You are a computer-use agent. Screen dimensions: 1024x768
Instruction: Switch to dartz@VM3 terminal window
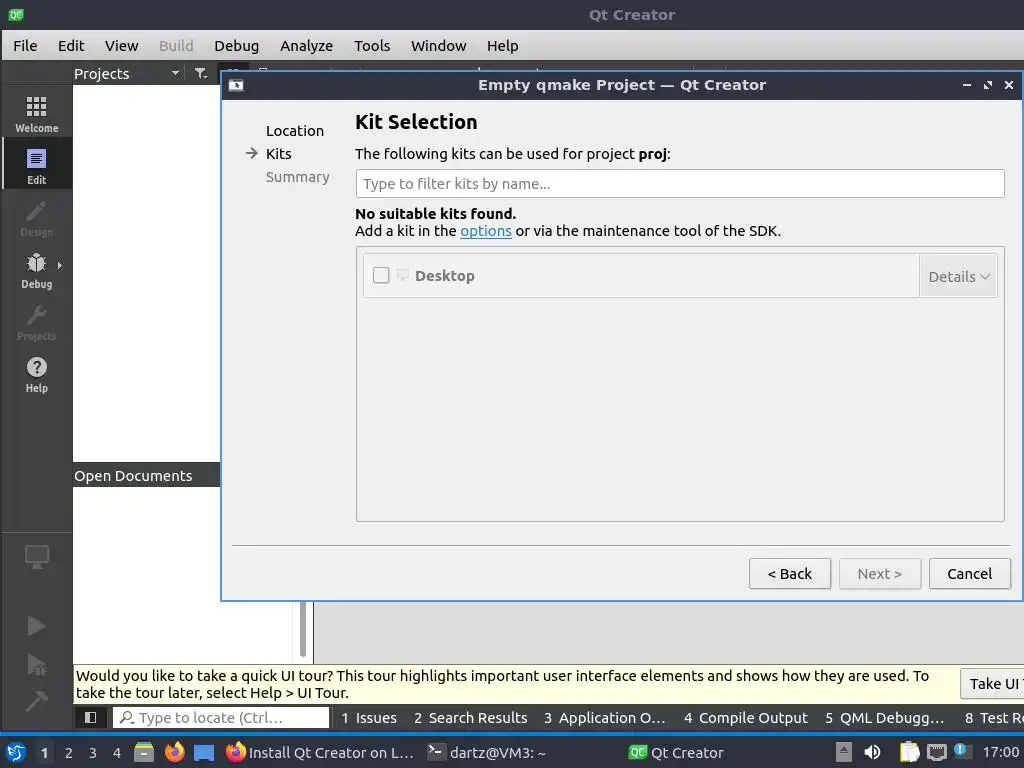point(487,752)
